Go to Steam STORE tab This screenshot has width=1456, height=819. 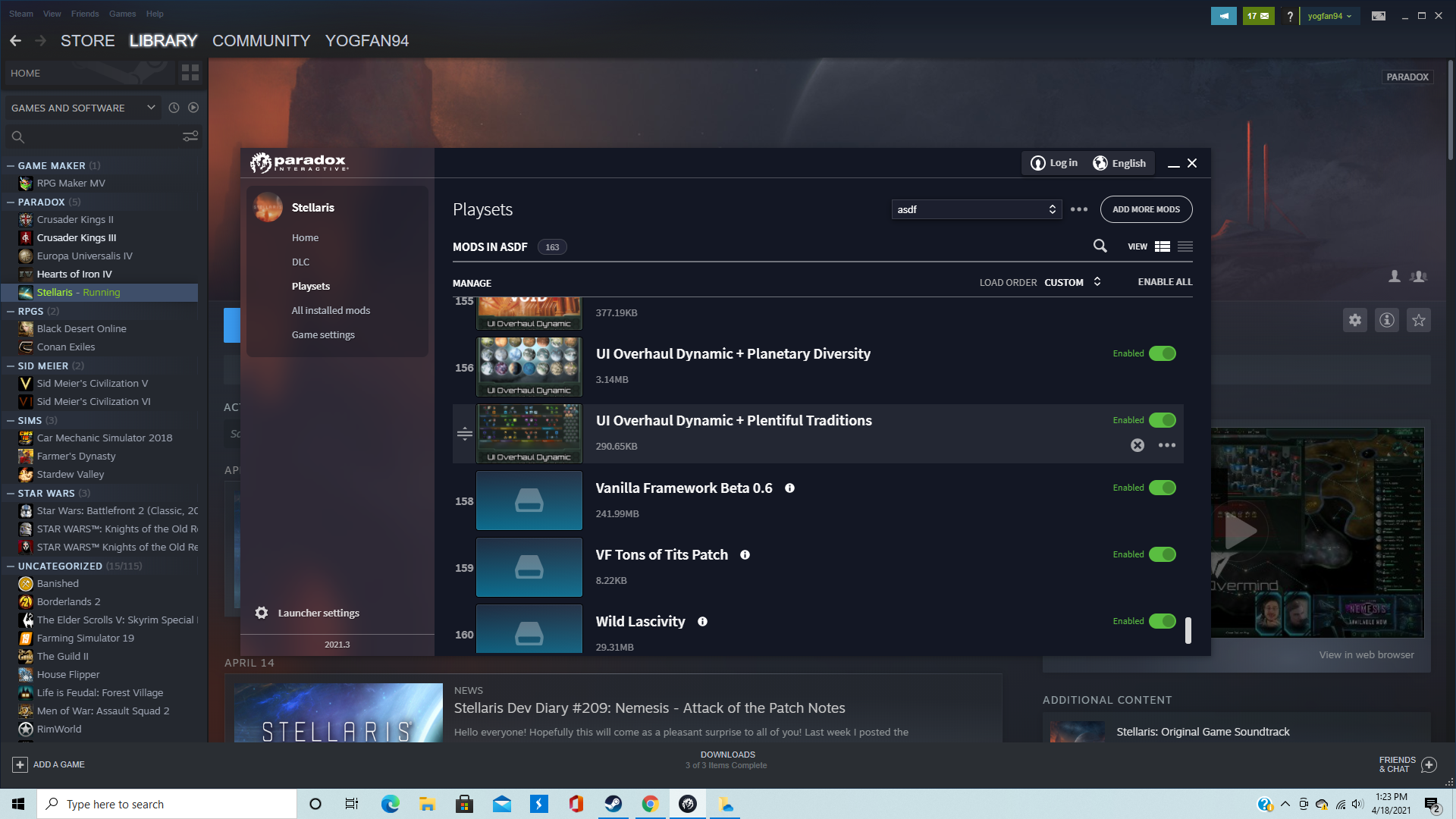[x=88, y=41]
